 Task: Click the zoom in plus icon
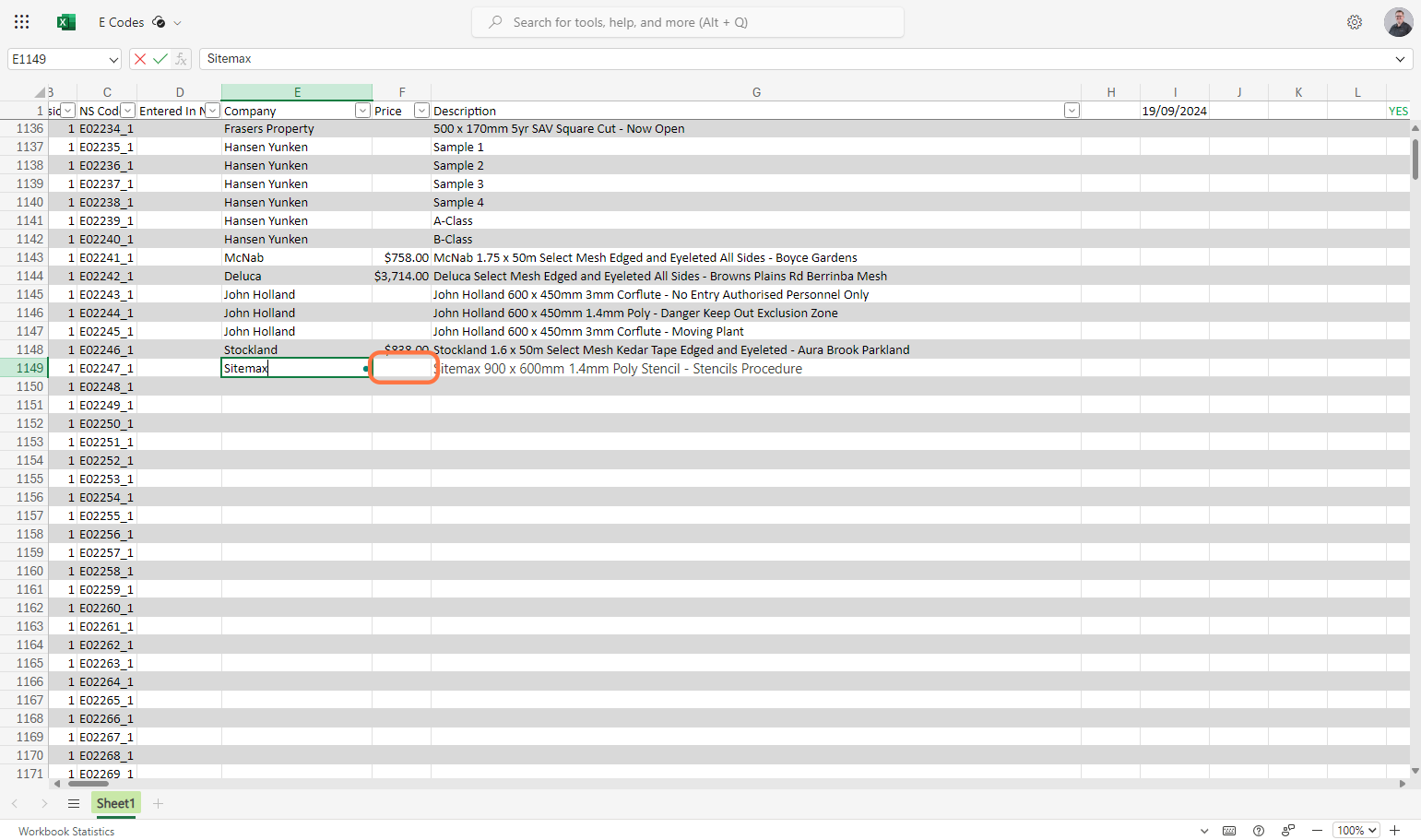pos(1395,831)
